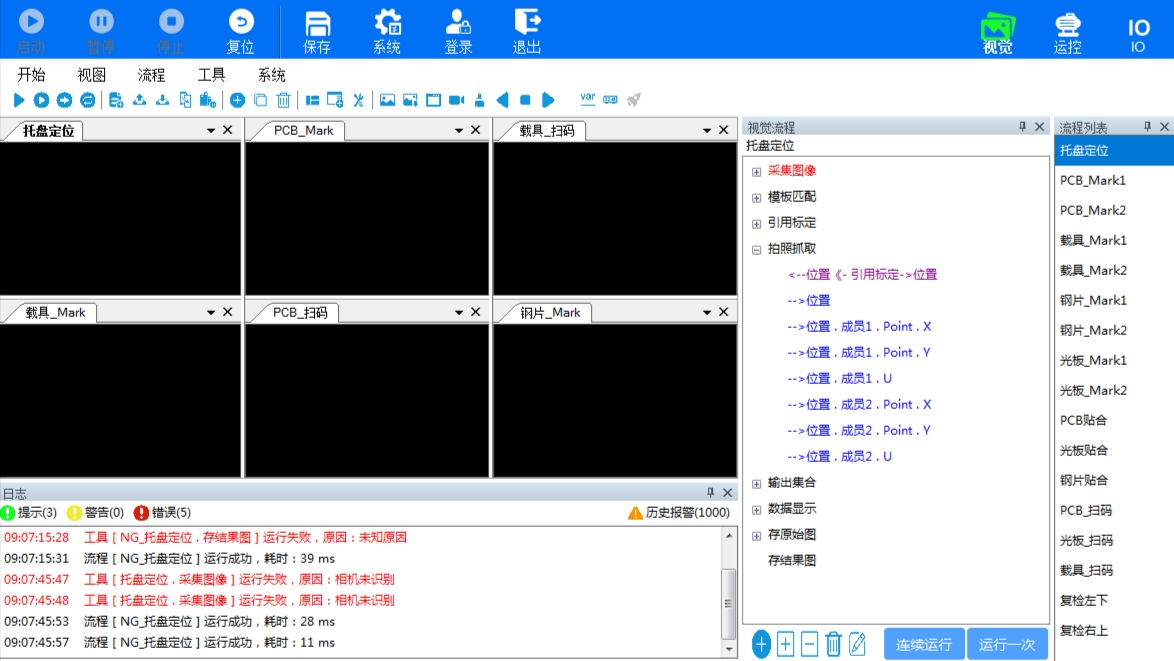Click the circular loop-run toolbar icon
This screenshot has height=661, width=1174.
(88, 100)
